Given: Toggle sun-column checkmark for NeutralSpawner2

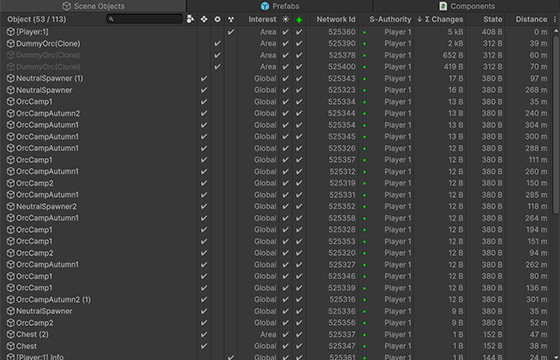Looking at the screenshot, I should (x=285, y=206).
